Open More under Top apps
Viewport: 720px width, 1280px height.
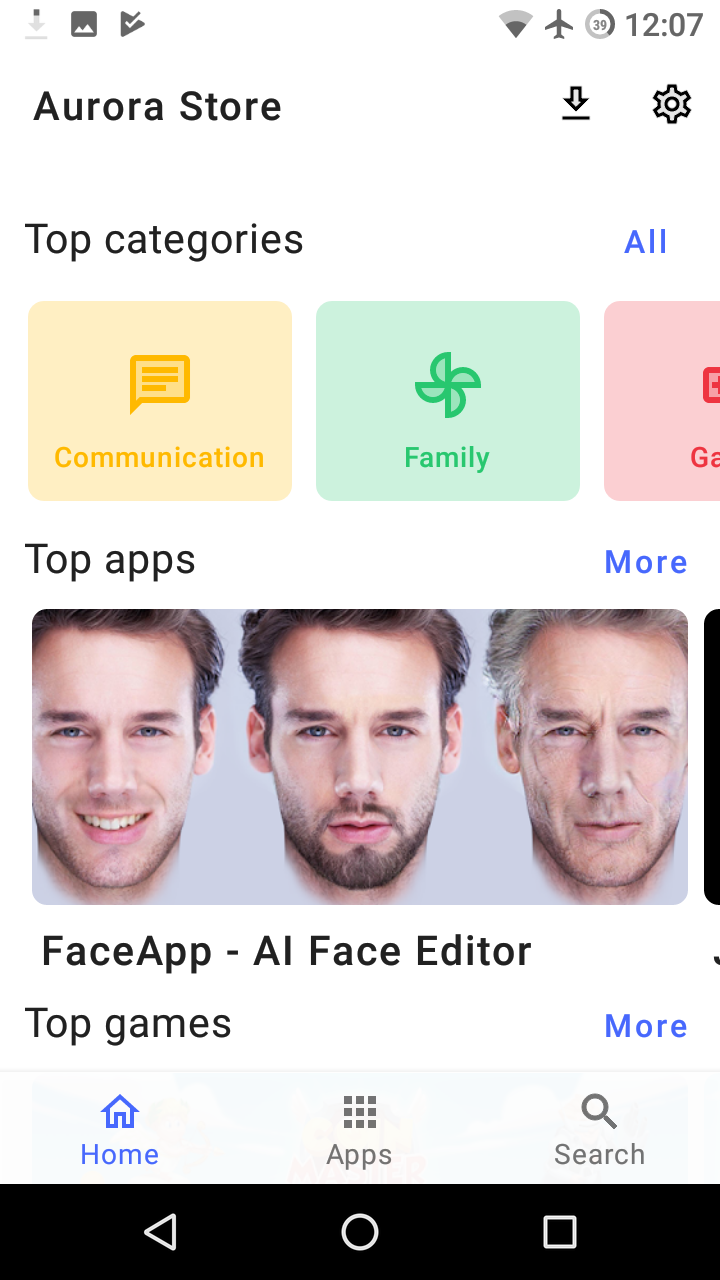click(646, 562)
